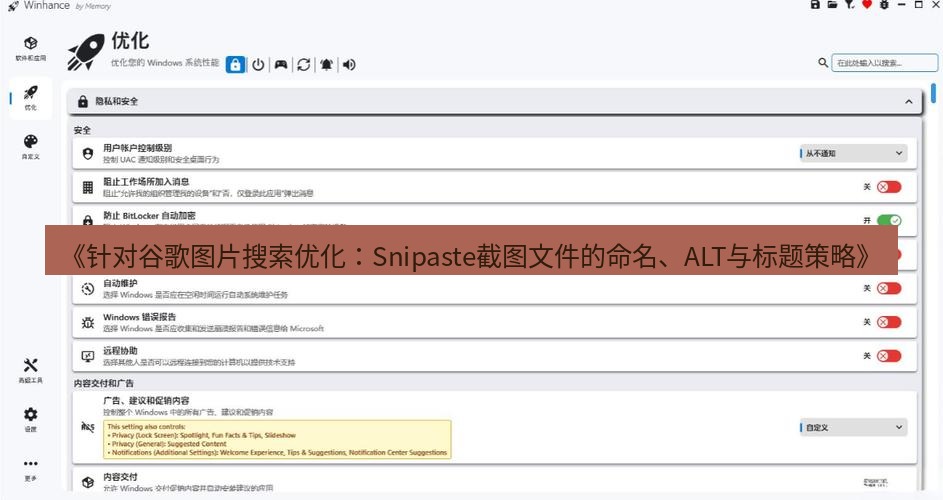Screen dimensions: 943x500
Task: Click the lock icon in 隐私和安全 header
Action: [83, 102]
